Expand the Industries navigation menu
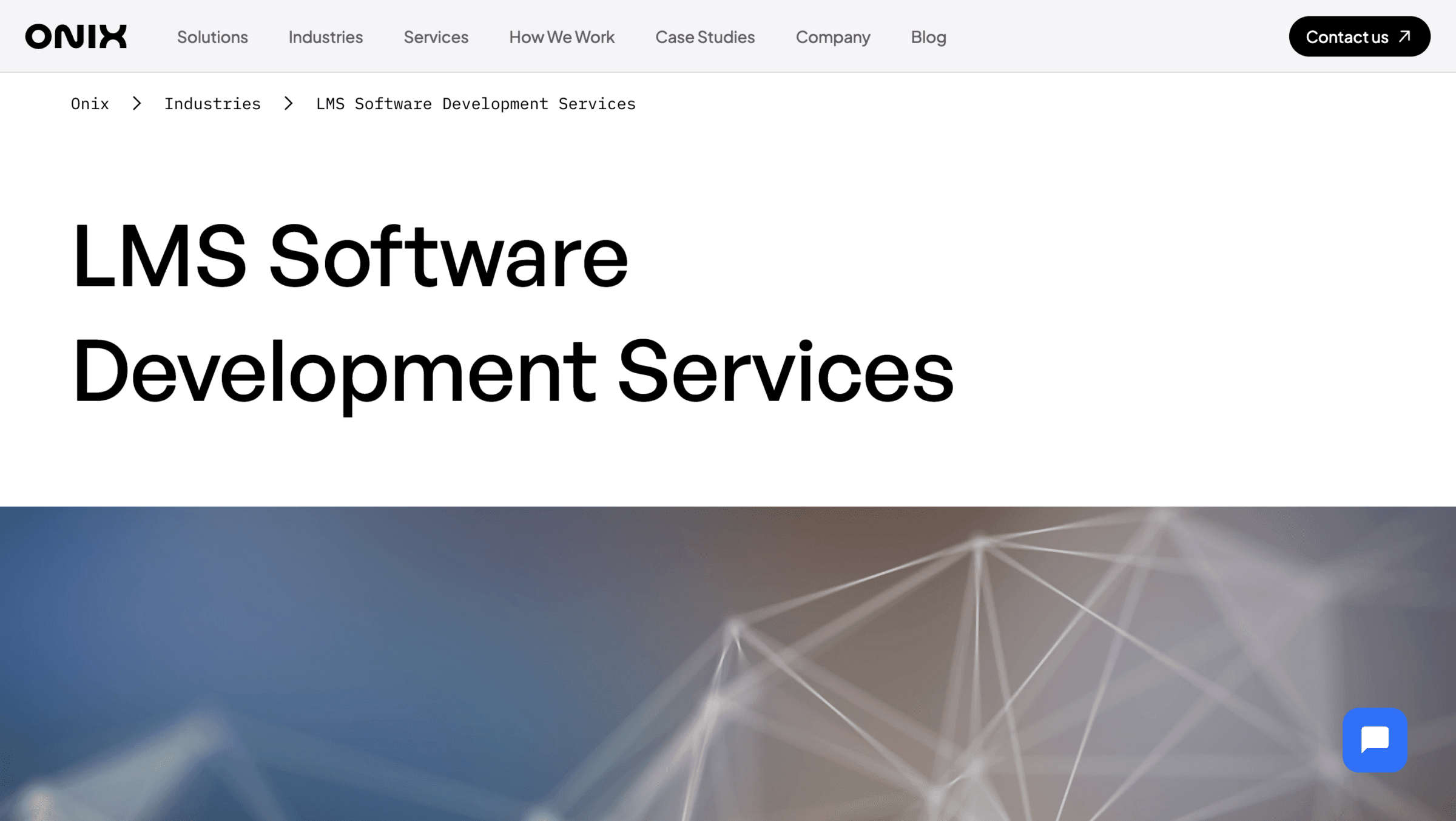 tap(326, 37)
